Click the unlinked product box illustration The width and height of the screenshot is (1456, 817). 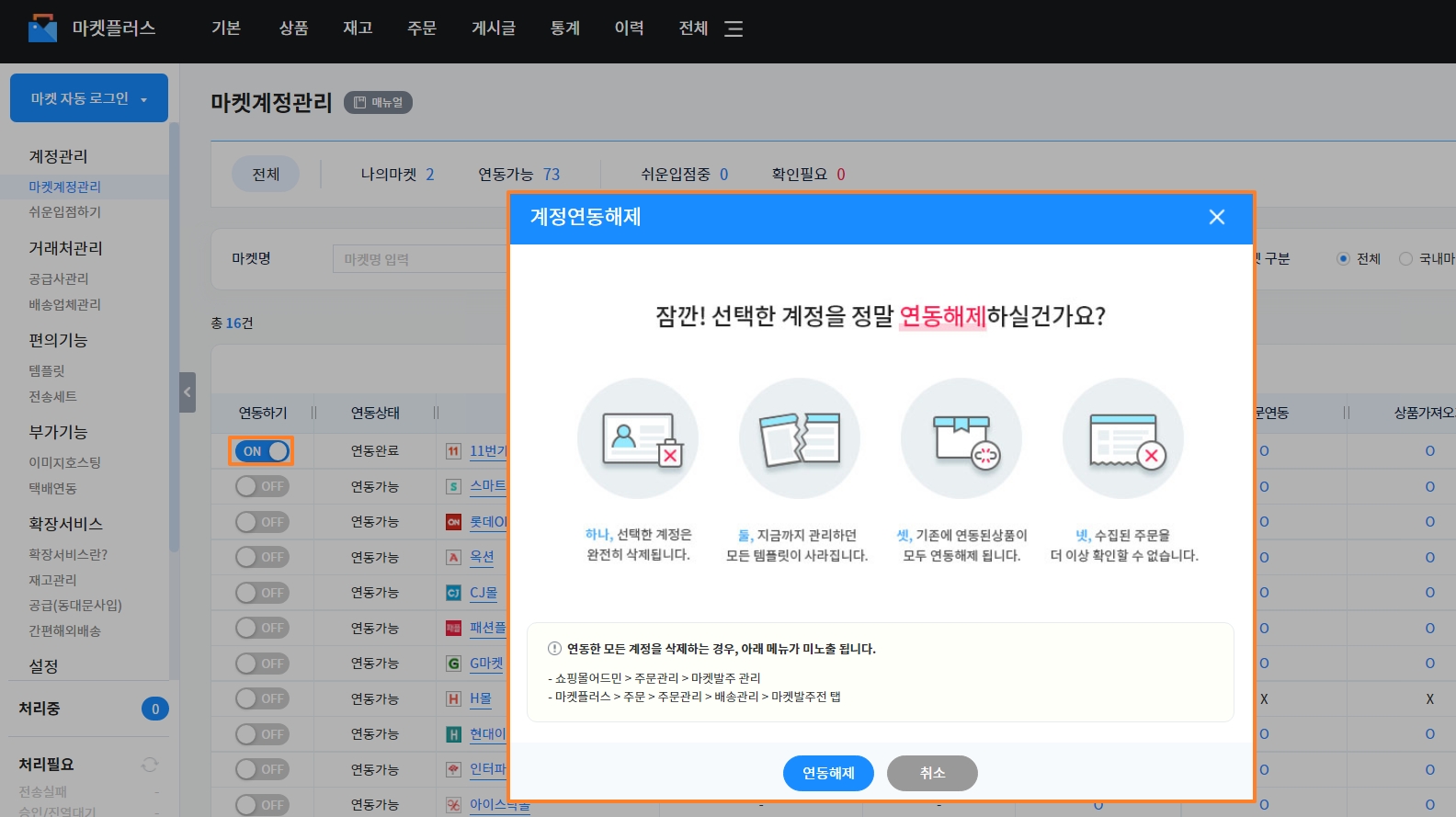(x=961, y=438)
